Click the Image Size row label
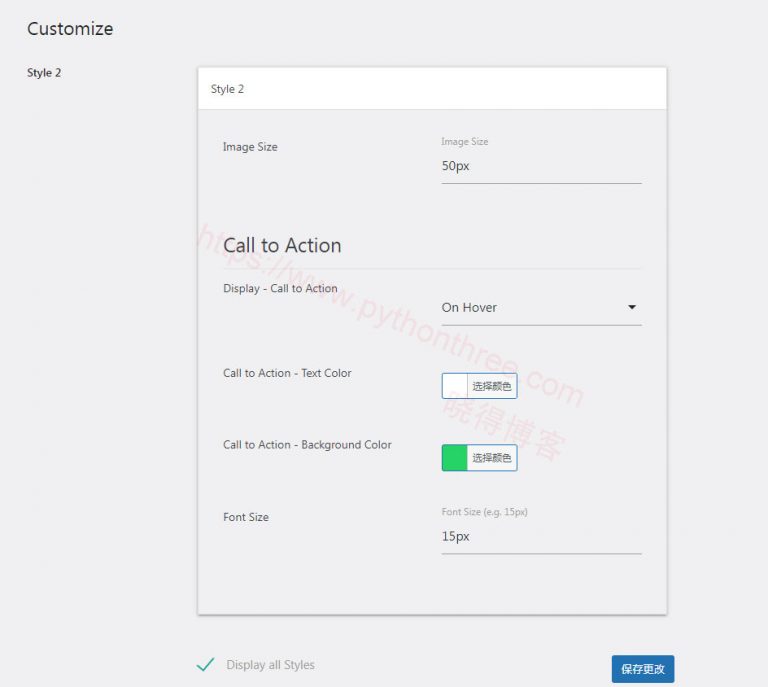 [x=250, y=147]
